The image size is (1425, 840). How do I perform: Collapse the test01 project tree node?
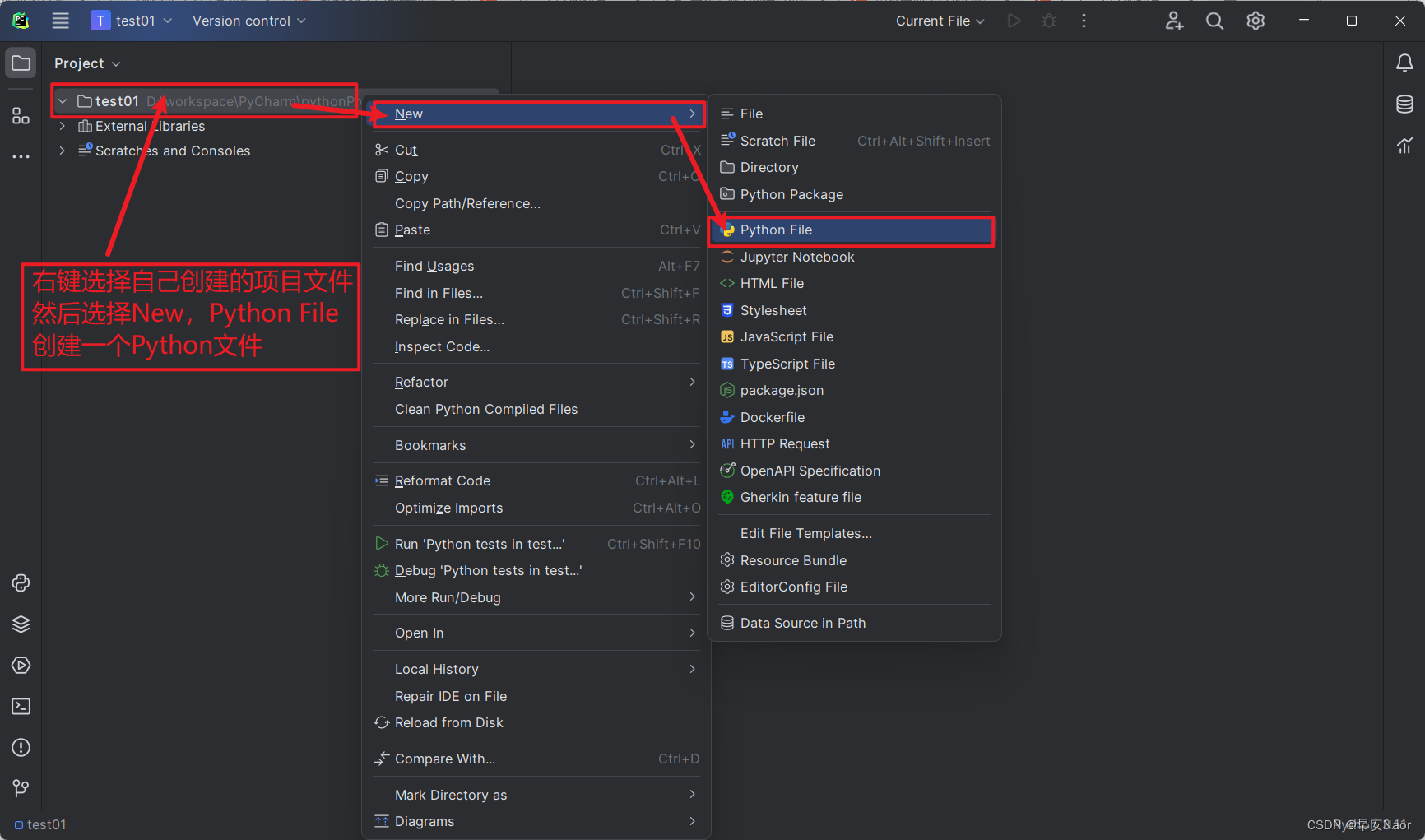click(x=63, y=101)
